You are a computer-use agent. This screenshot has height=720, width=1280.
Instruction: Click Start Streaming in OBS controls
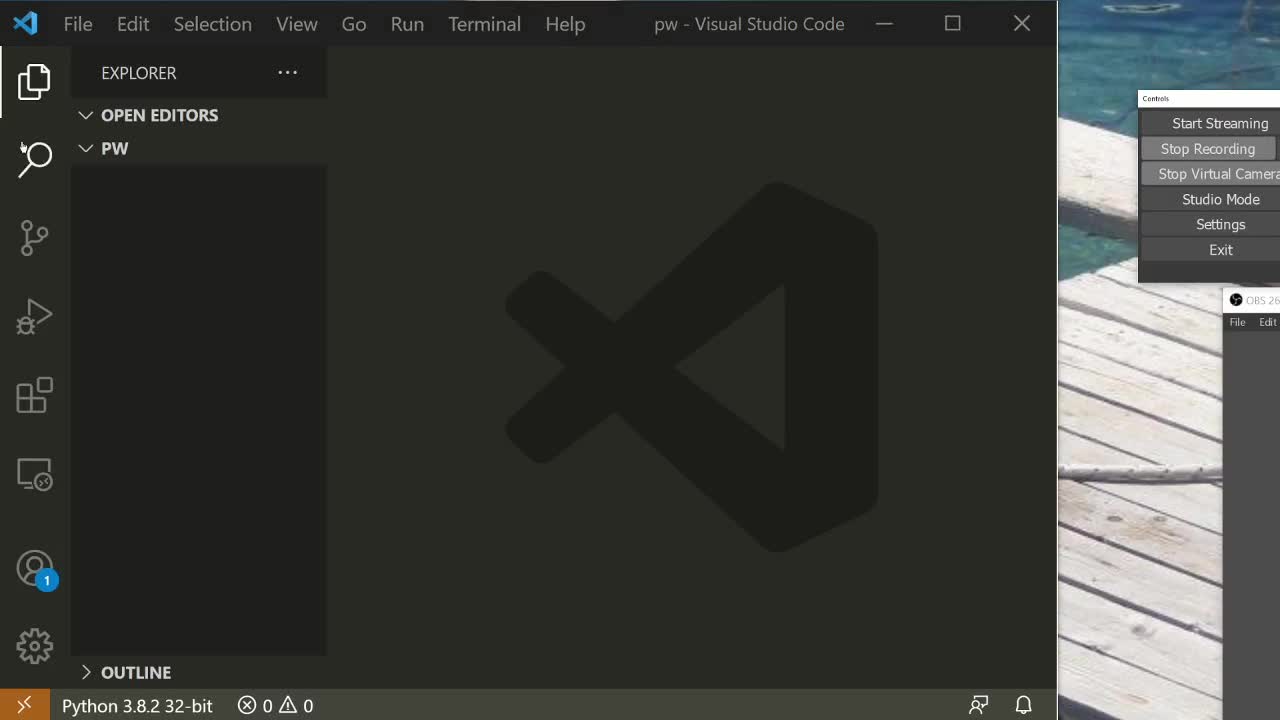tap(1210, 123)
